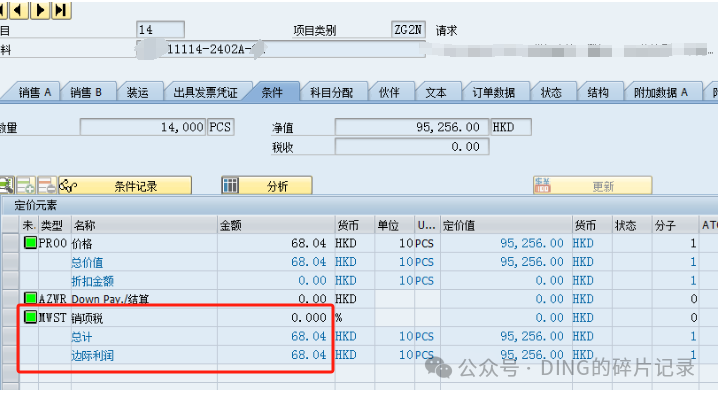
Task: Jump to last item arrow icon
Action: click(x=61, y=10)
